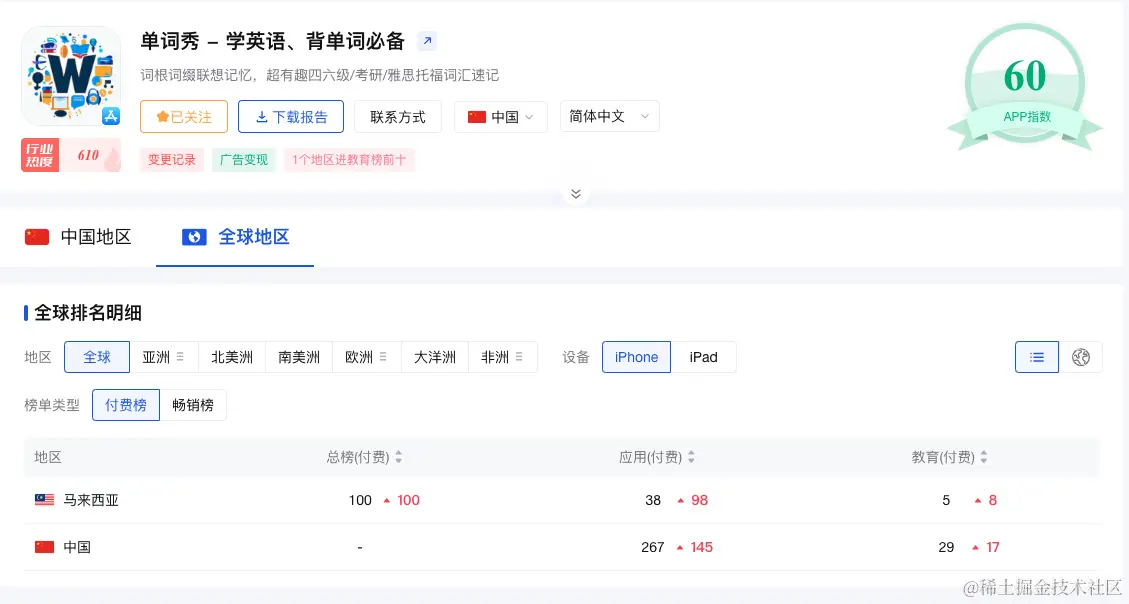The height and width of the screenshot is (604, 1129).
Task: Click the 变更记录 tag
Action: [171, 160]
